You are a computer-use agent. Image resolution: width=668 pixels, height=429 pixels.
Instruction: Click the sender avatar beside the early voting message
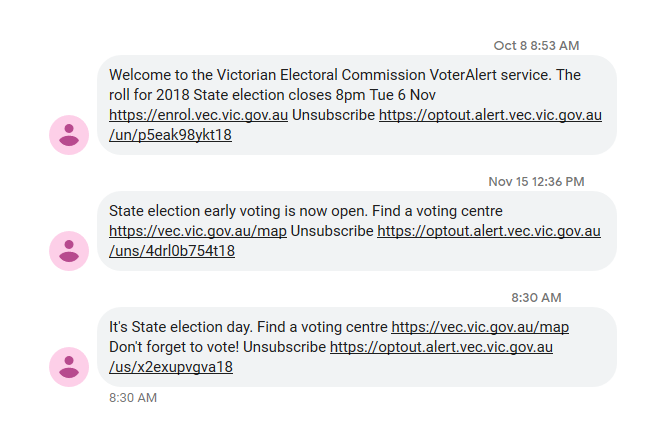(69, 251)
